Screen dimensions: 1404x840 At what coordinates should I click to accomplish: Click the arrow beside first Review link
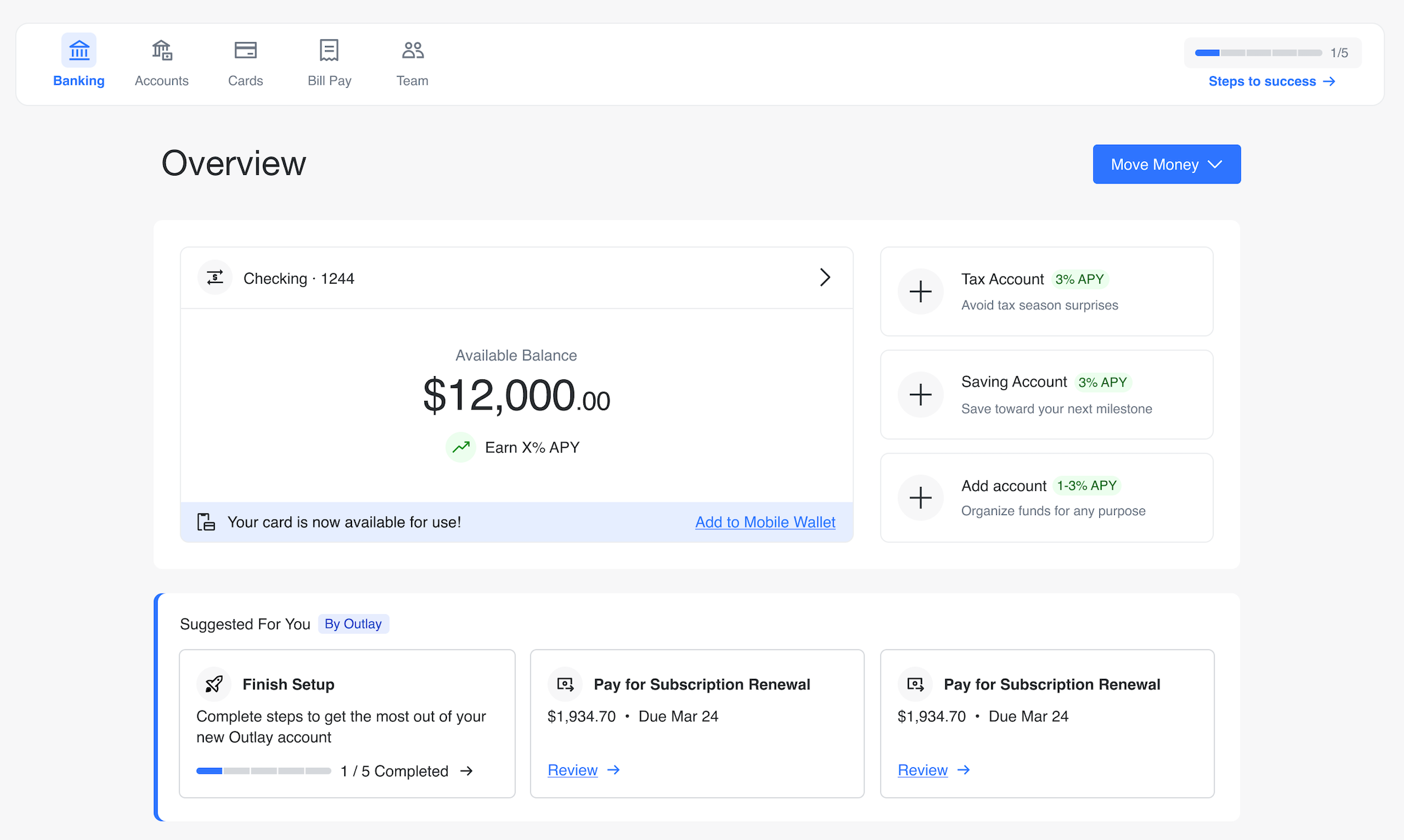click(614, 770)
